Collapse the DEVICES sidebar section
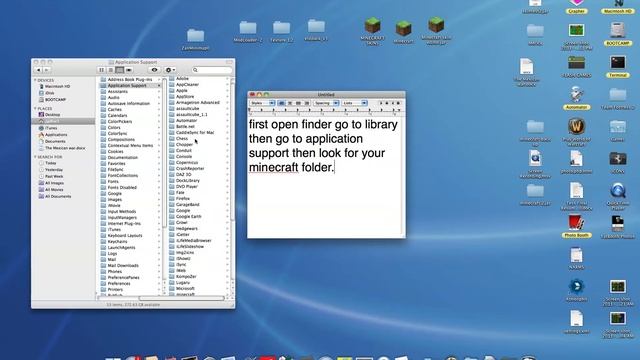Screen dimensions: 640x360 click(x=35, y=80)
